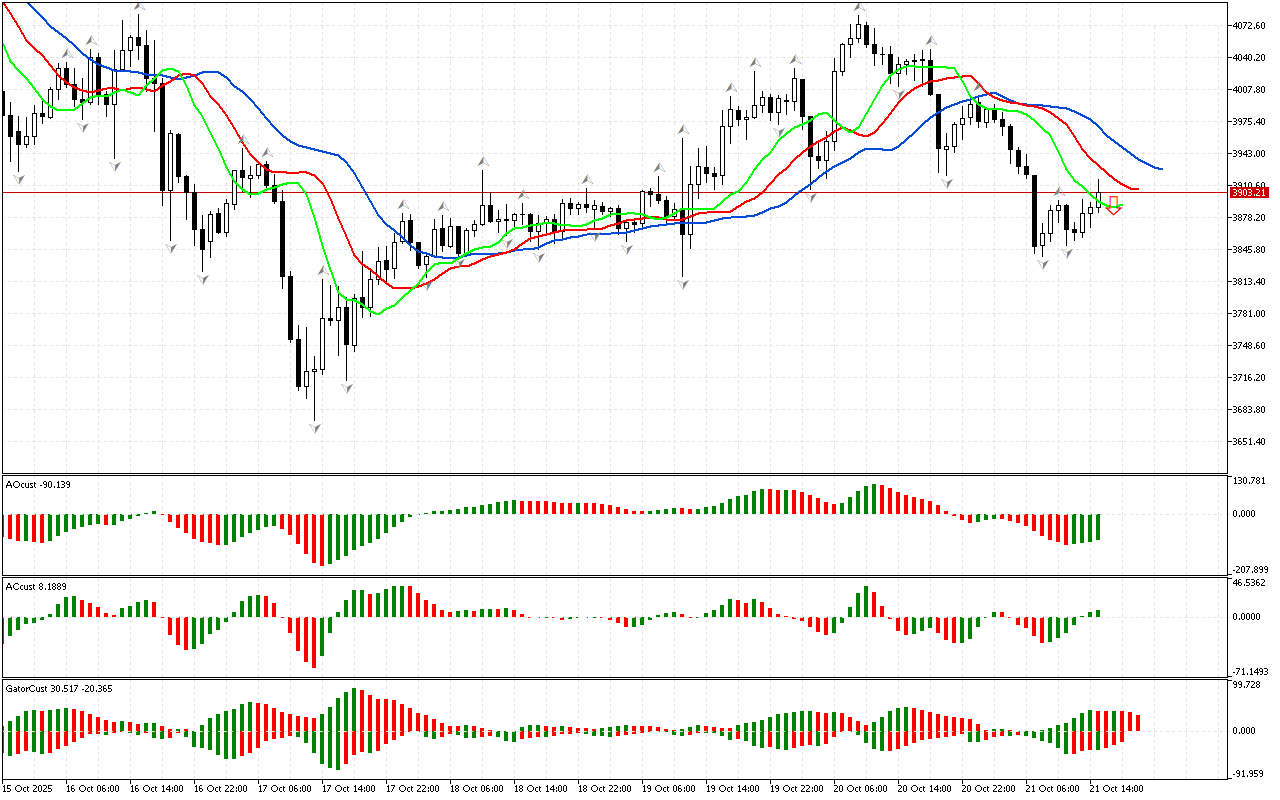Click the red 3903.21 current price tag
This screenshot has width=1280, height=800.
(1249, 192)
